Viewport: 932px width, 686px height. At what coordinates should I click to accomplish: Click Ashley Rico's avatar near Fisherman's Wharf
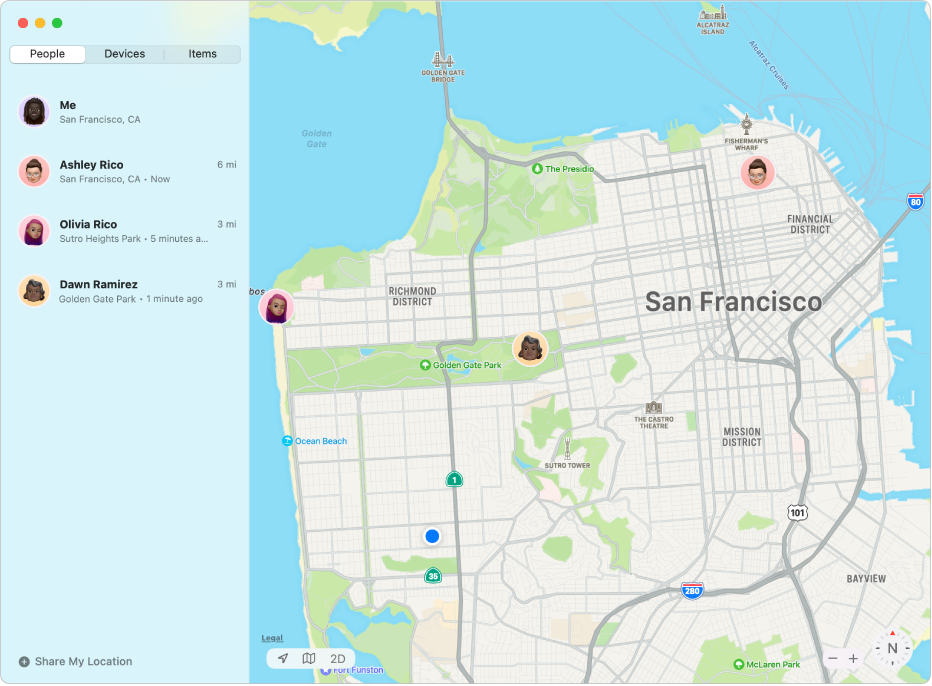point(758,172)
